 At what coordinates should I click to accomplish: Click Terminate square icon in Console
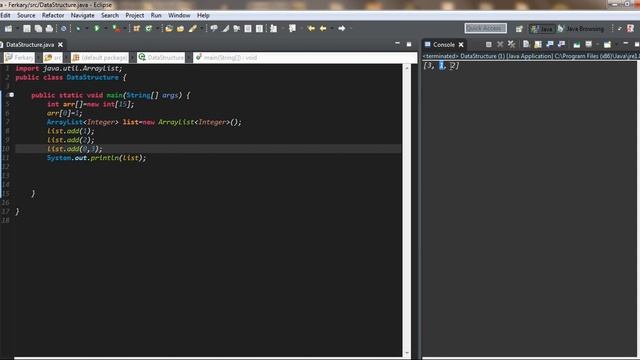(x=489, y=44)
